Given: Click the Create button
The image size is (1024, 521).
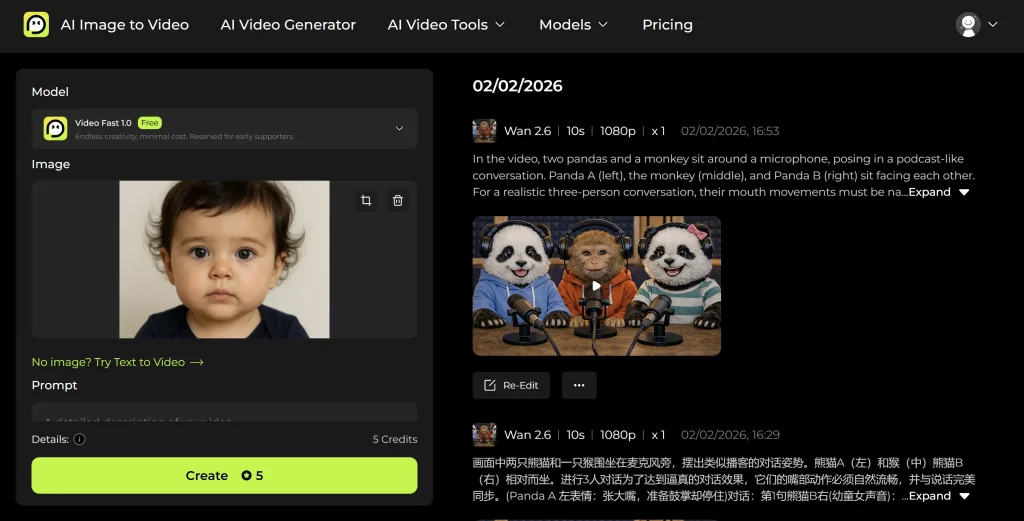Looking at the screenshot, I should click(224, 475).
